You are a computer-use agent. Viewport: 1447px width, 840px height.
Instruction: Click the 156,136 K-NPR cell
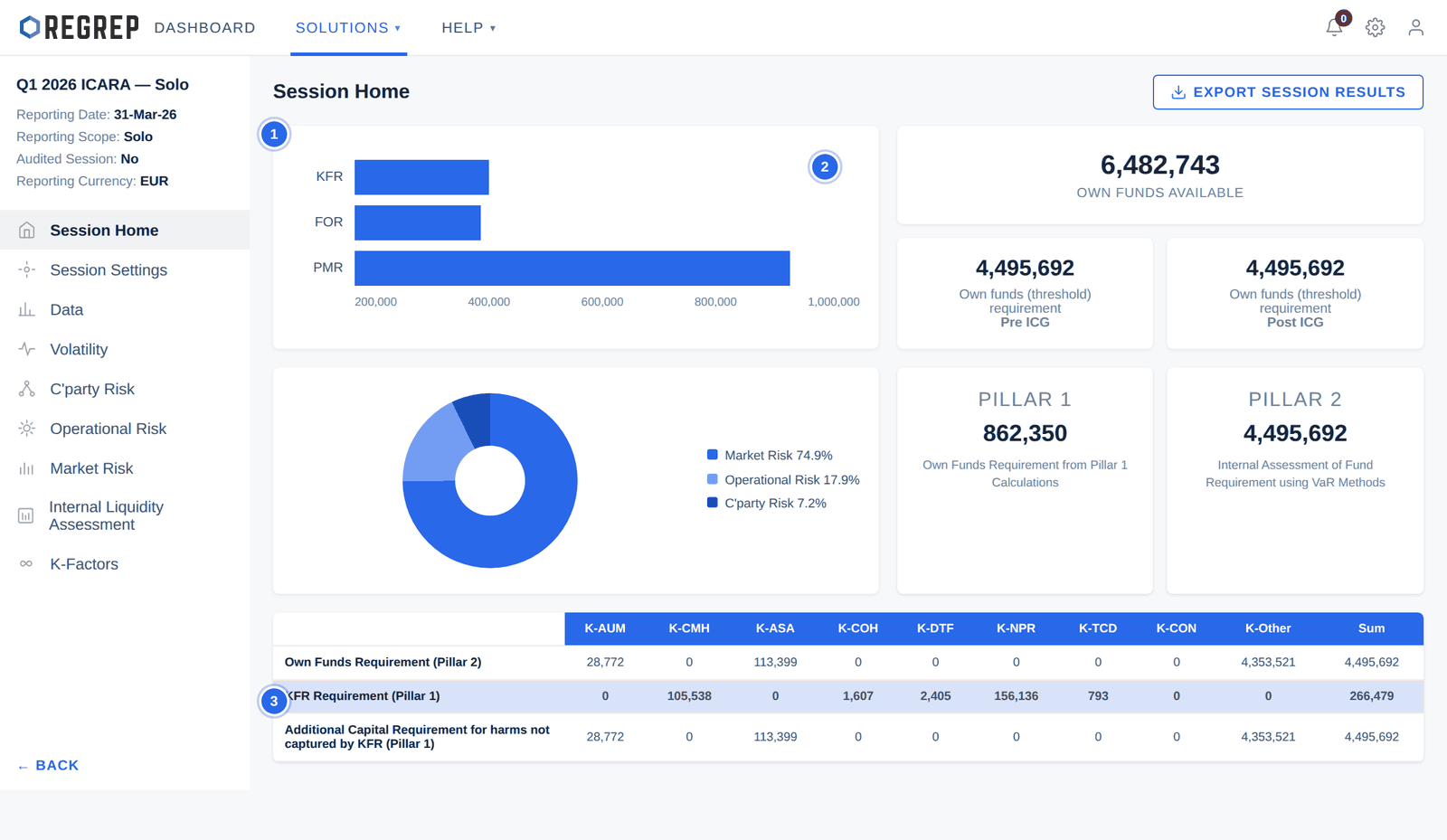point(1016,696)
